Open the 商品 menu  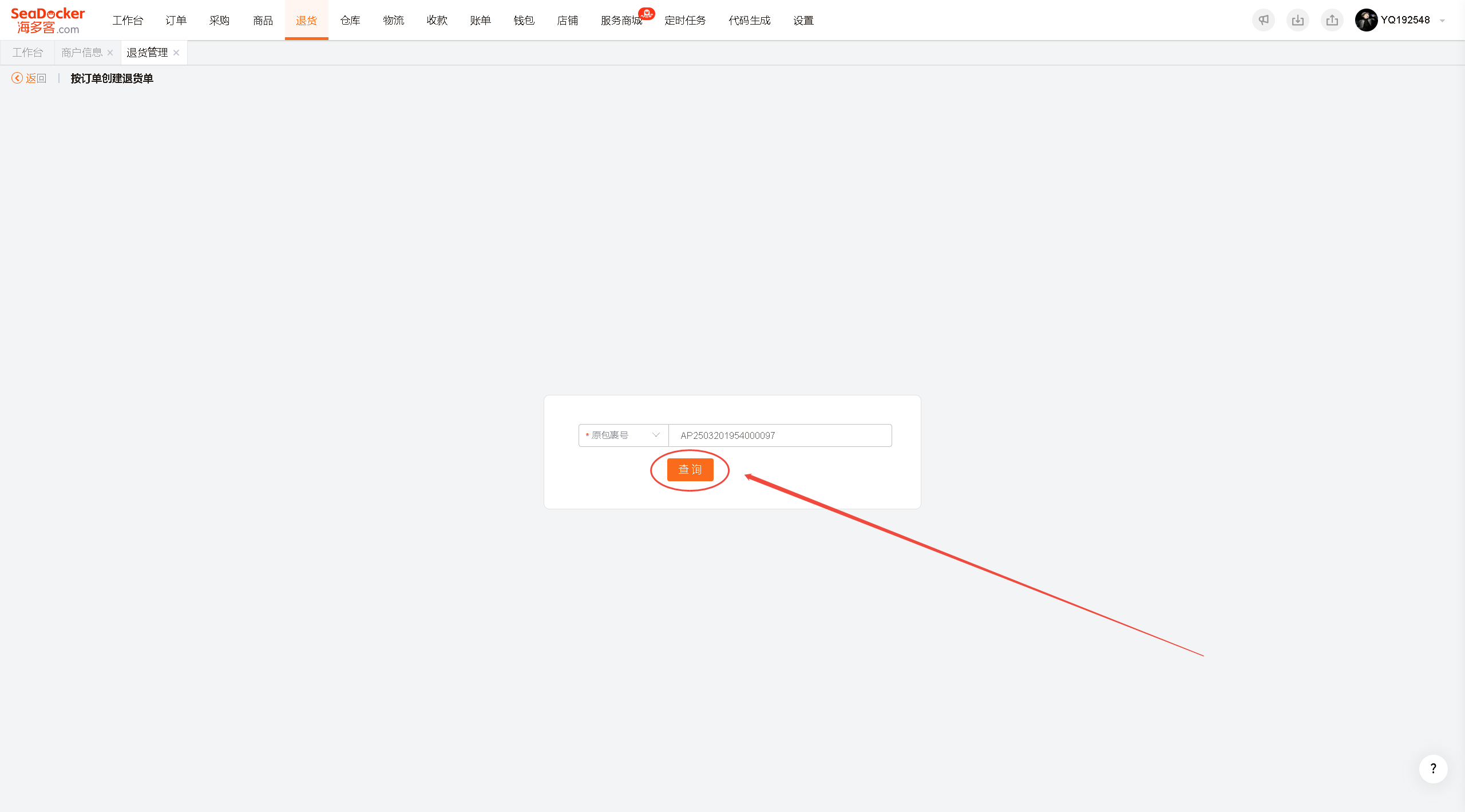coord(263,21)
